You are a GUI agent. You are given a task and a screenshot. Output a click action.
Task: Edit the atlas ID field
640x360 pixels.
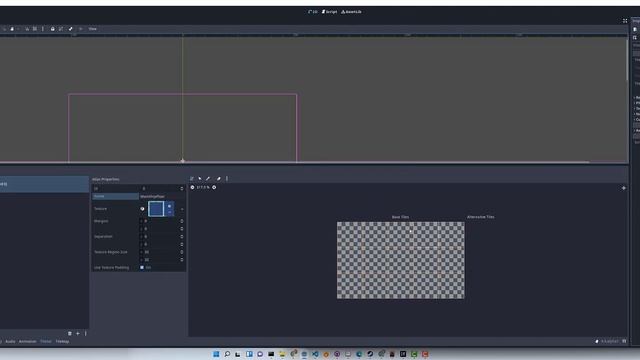(160, 189)
